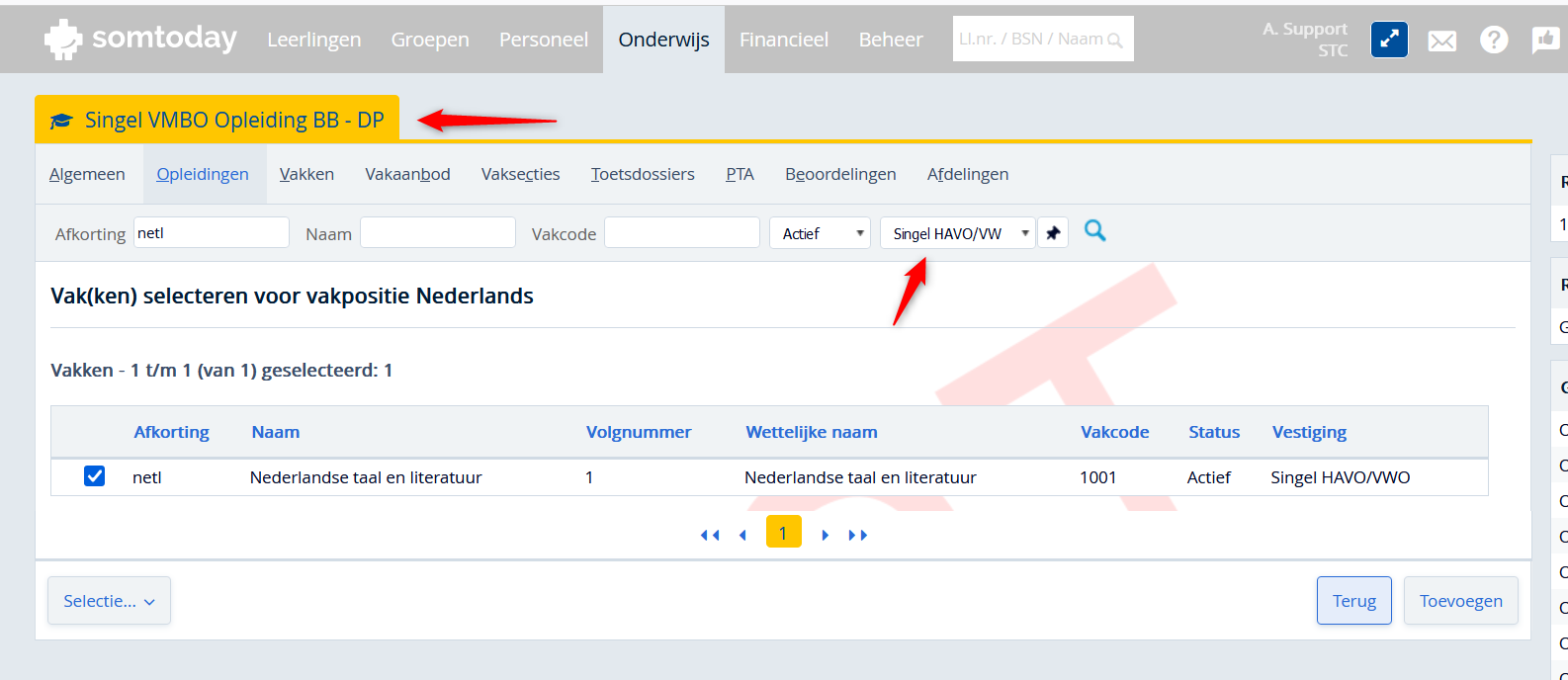Click A. Support STC user name
Image resolution: width=1568 pixels, height=680 pixels.
1305,40
